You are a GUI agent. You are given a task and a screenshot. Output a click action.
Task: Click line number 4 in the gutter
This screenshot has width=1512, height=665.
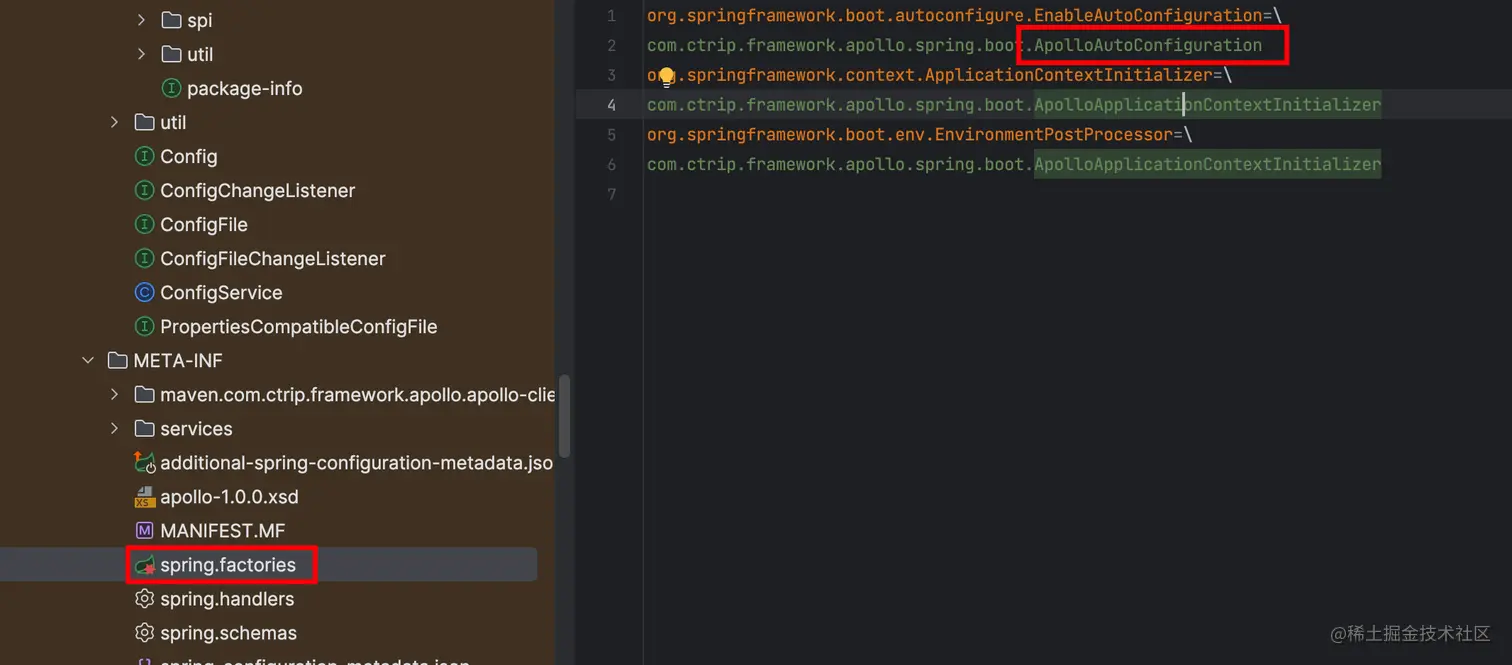tap(611, 105)
